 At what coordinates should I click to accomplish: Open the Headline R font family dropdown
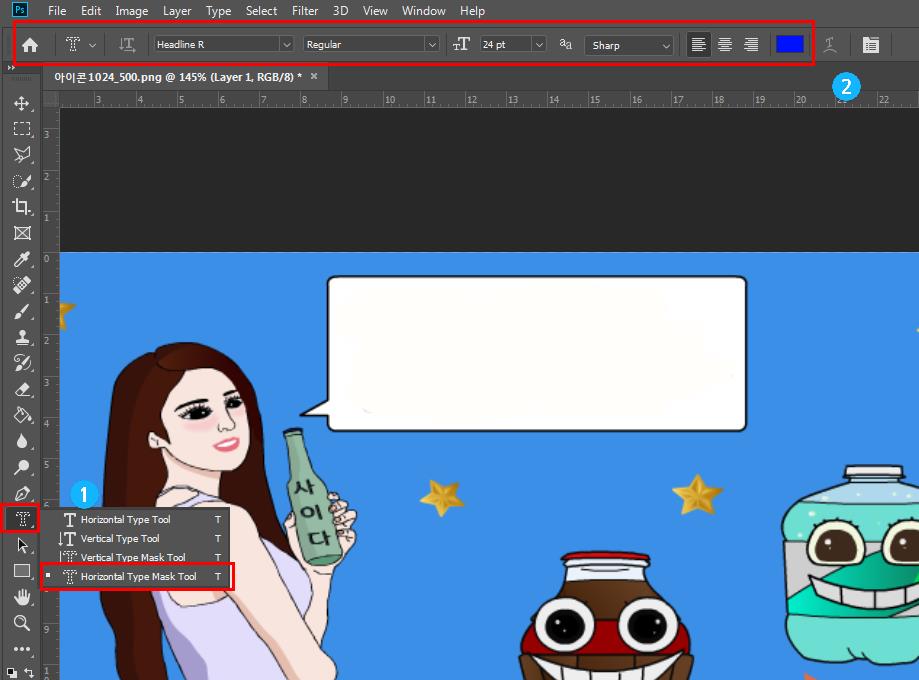[286, 45]
